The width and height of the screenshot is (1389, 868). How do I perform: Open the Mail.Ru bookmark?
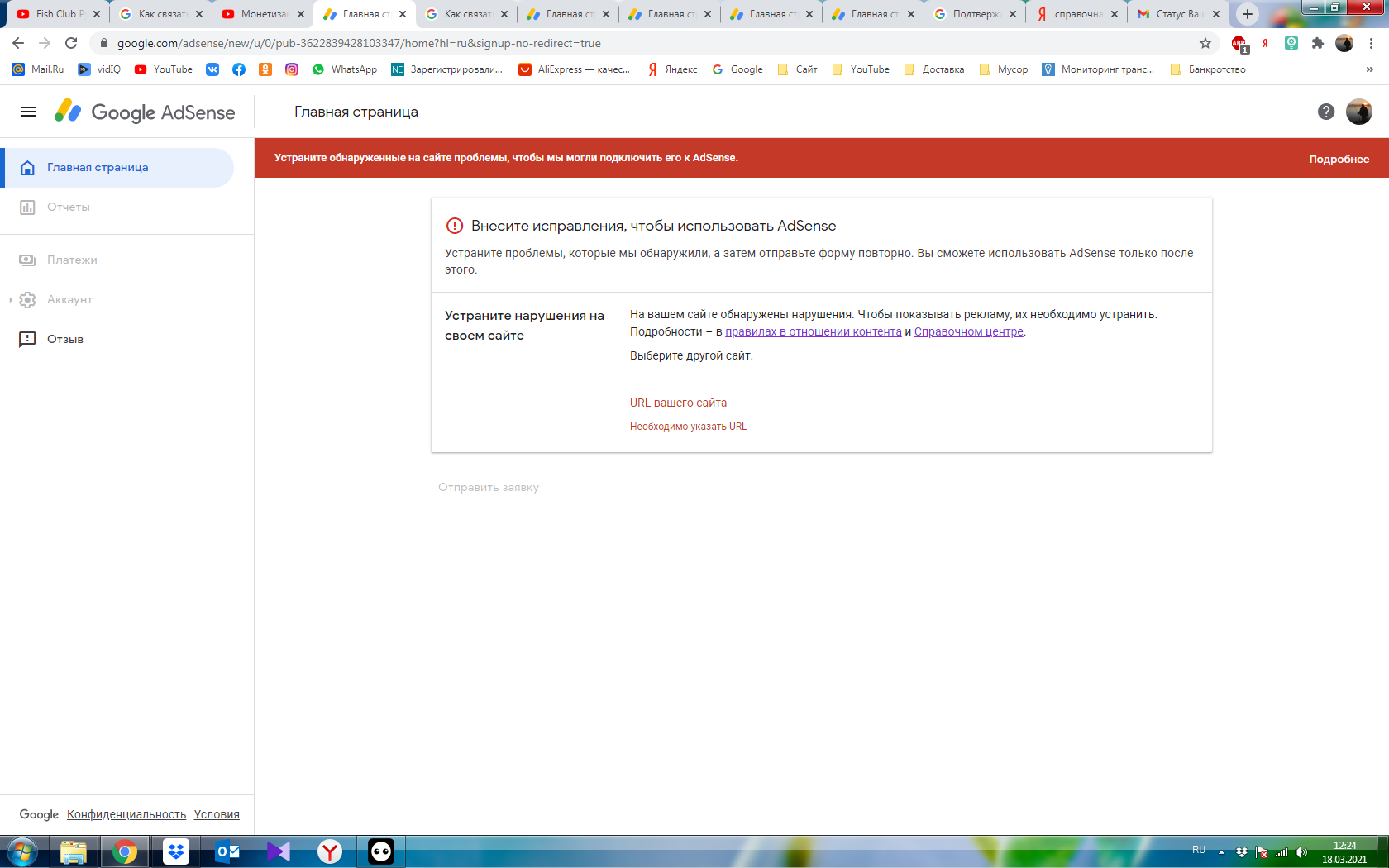38,69
